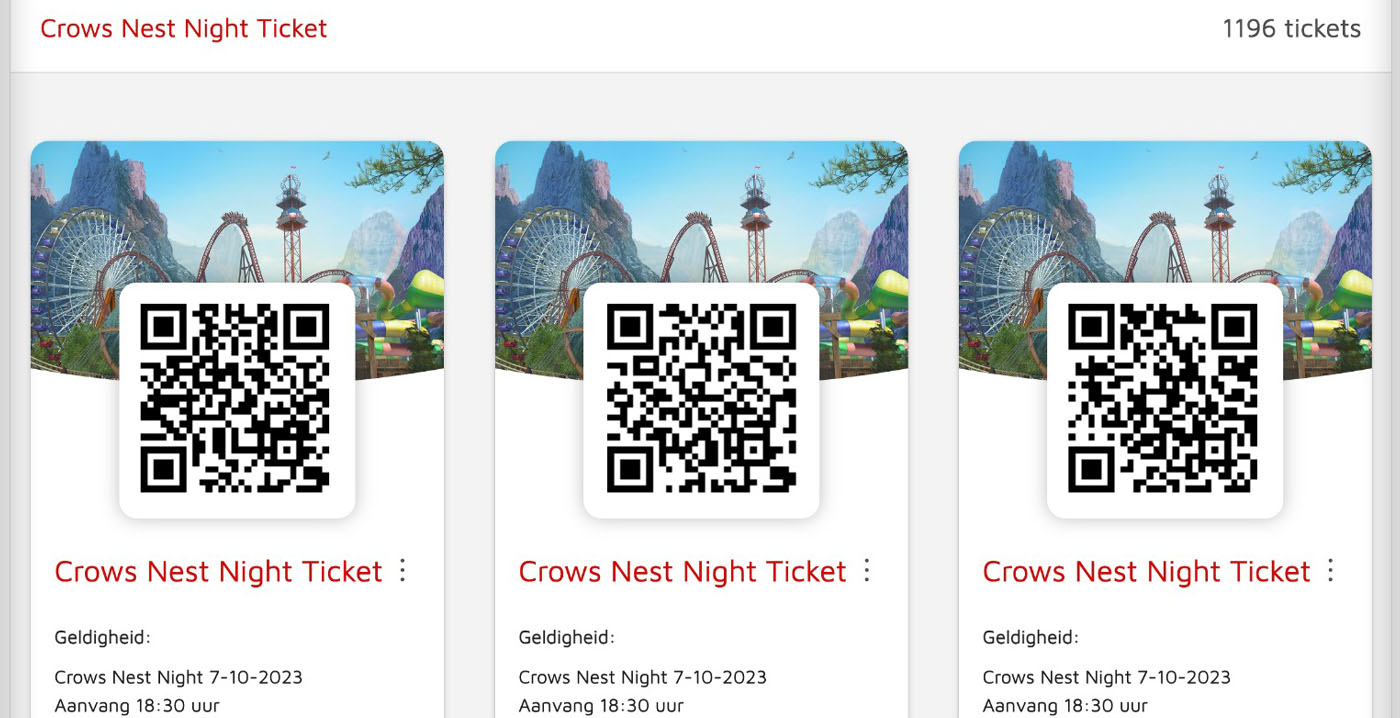
Task: Open the three-dot menu on the right ticket card
Action: click(x=1331, y=570)
